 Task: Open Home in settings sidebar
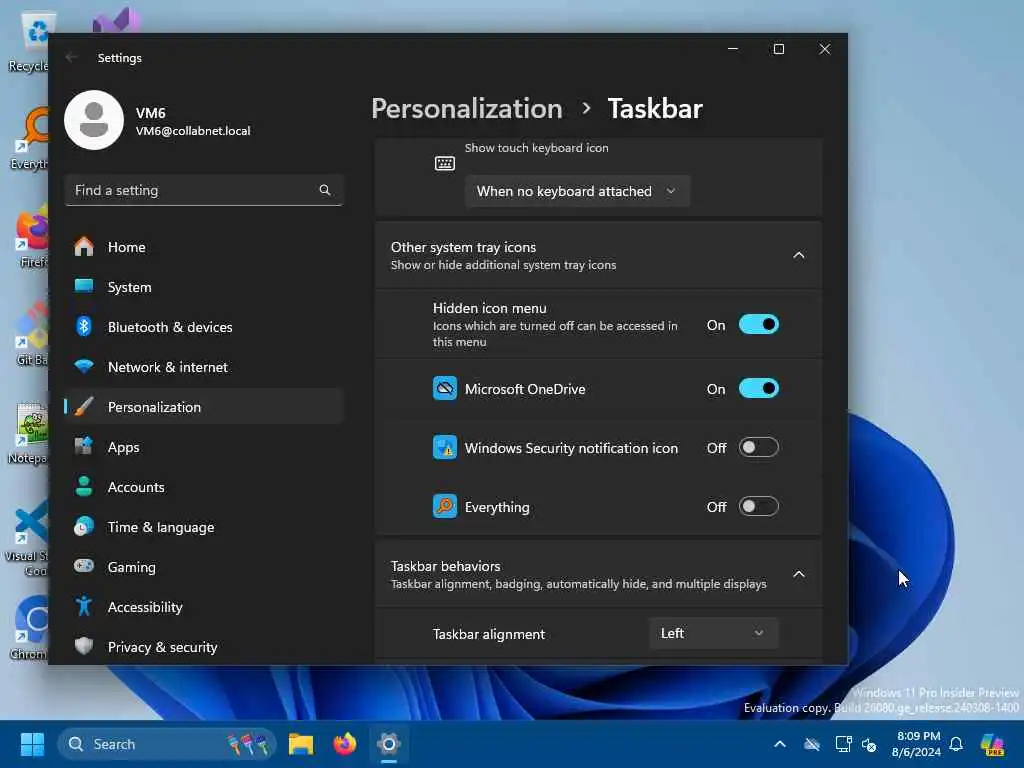click(204, 247)
